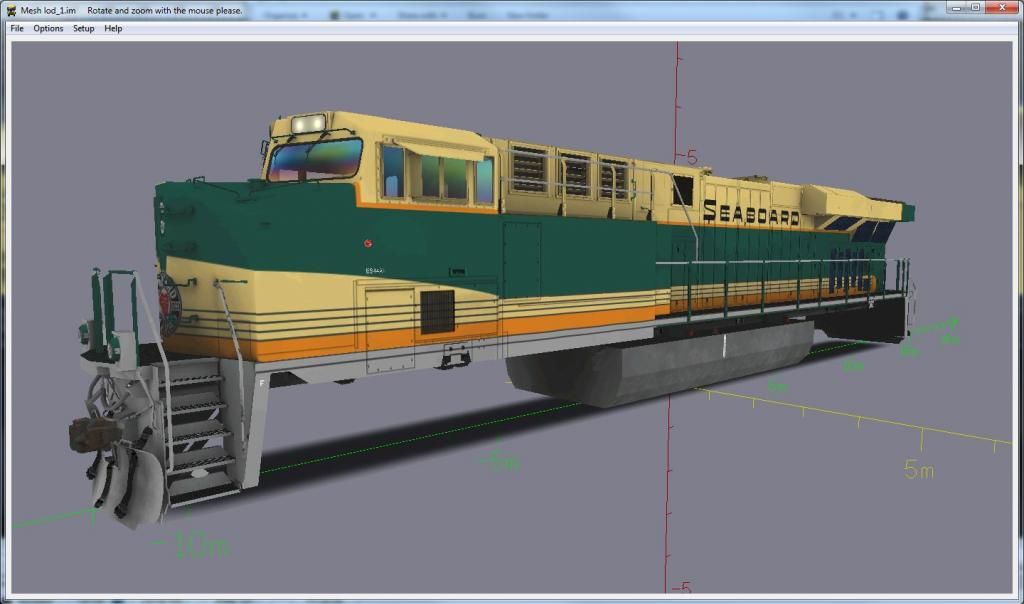The height and width of the screenshot is (604, 1024).
Task: Open the Setup menu
Action: tap(84, 29)
